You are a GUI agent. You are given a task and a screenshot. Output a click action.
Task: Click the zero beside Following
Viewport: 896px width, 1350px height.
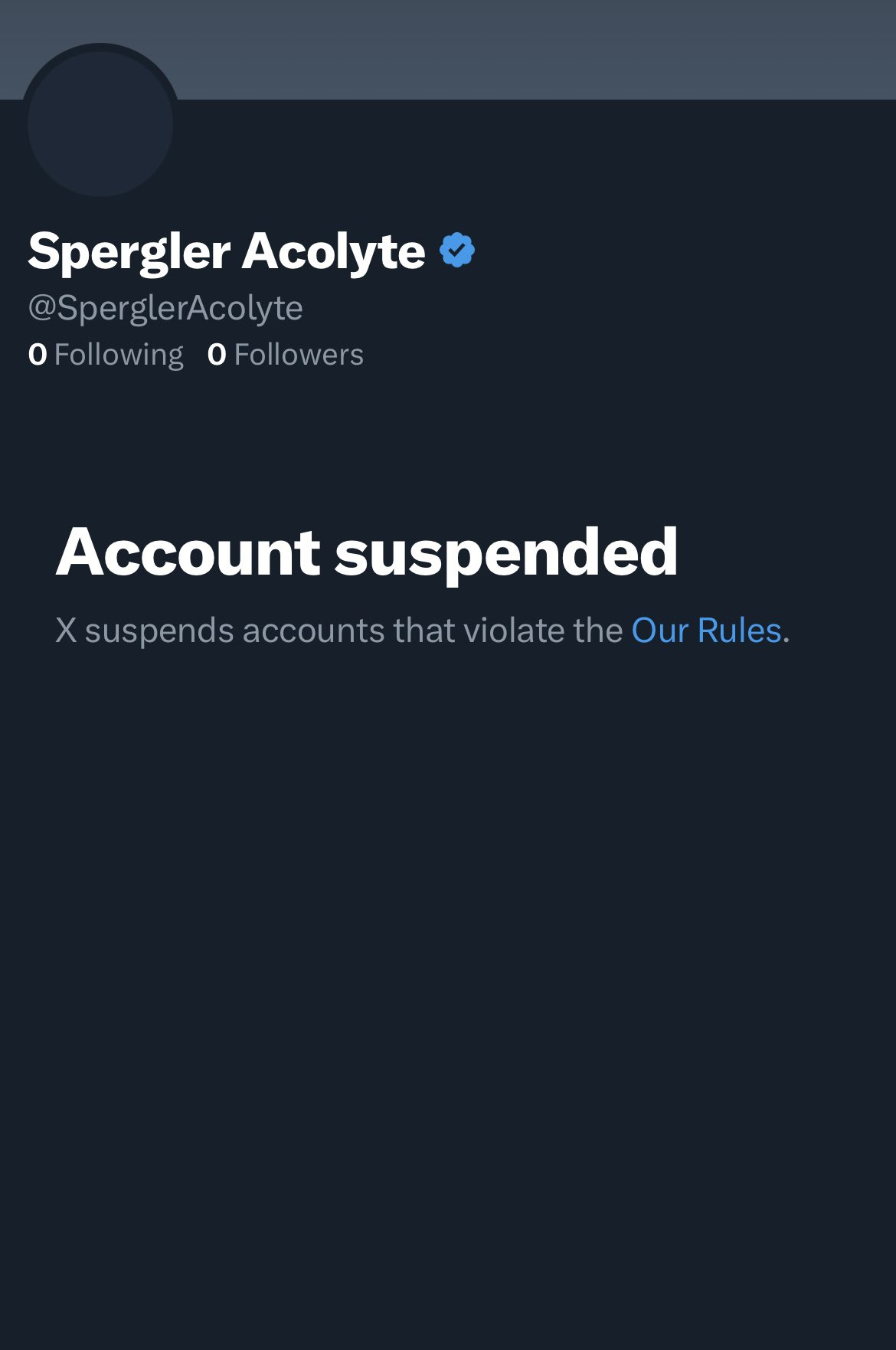[38, 355]
